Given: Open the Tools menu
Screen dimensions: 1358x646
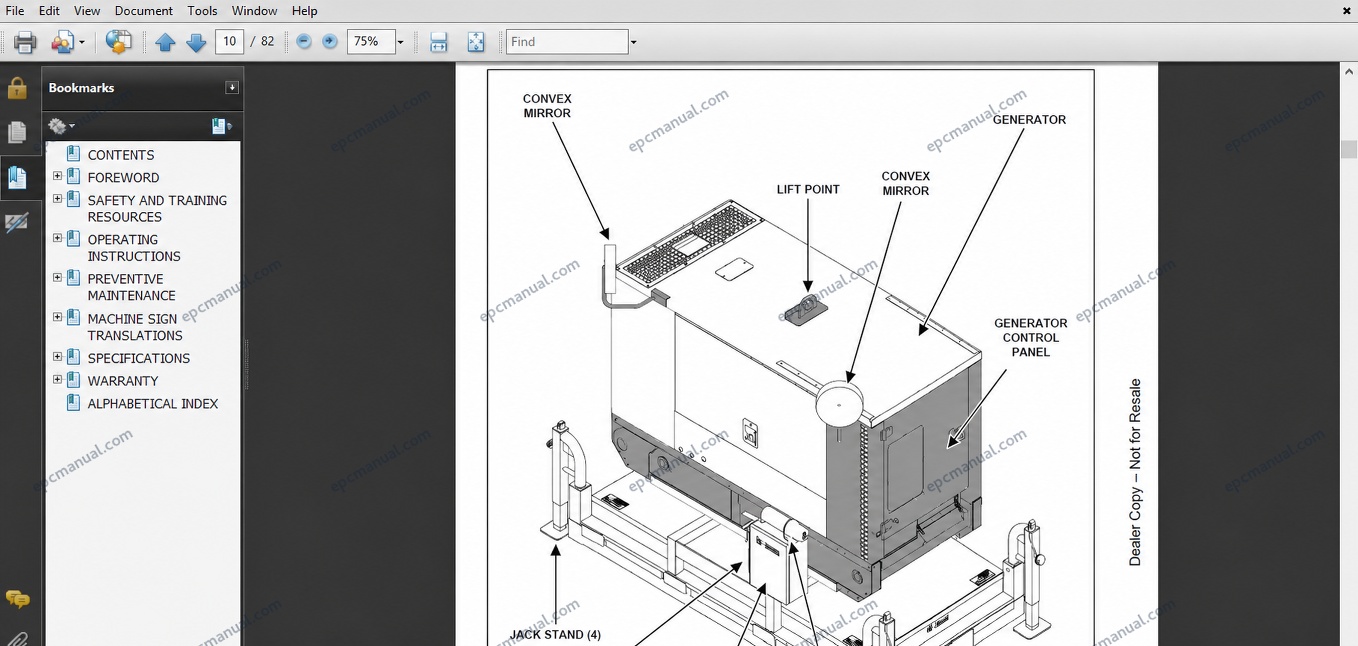Looking at the screenshot, I should [x=202, y=11].
